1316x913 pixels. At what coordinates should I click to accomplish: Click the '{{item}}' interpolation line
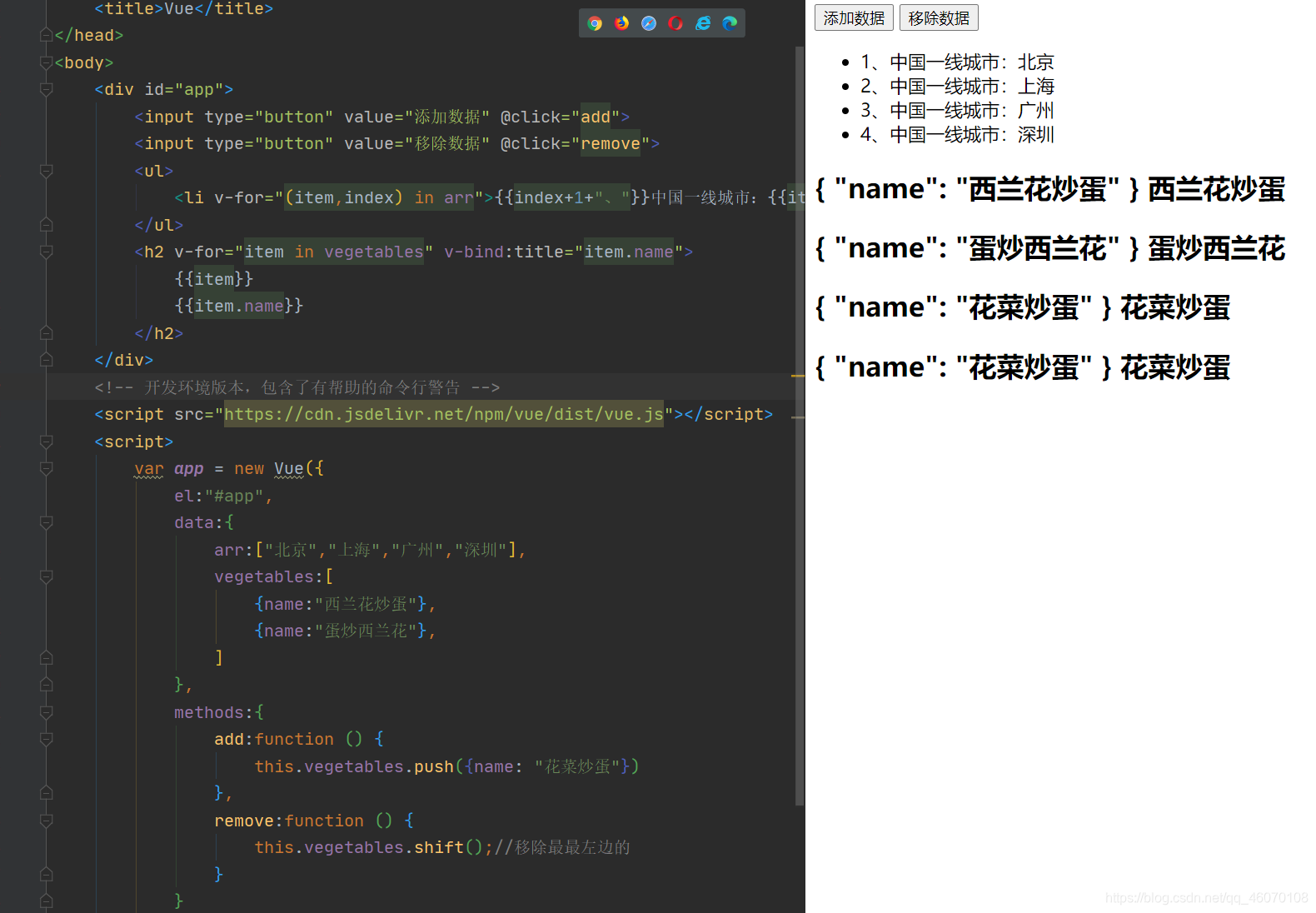coord(214,279)
